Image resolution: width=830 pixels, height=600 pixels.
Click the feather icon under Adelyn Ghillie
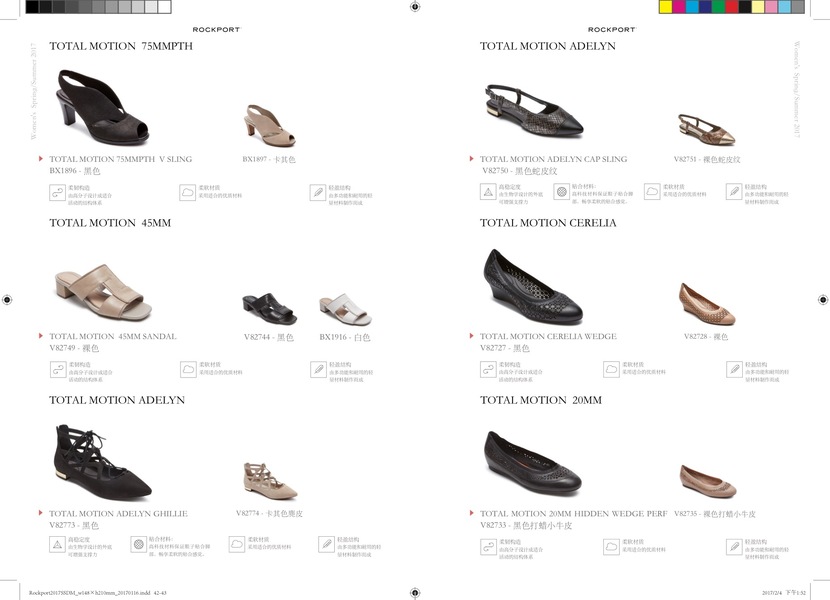coord(327,544)
